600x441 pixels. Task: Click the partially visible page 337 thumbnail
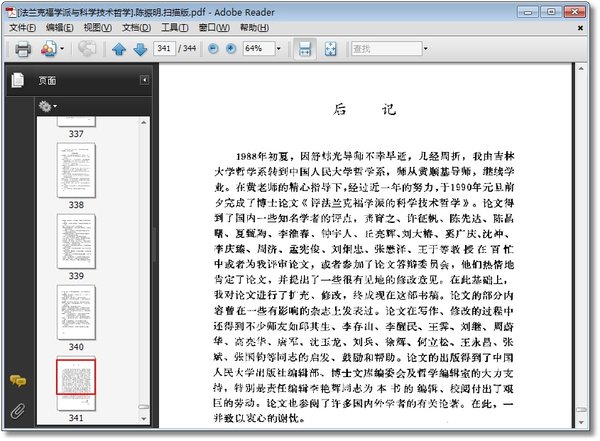pos(76,121)
